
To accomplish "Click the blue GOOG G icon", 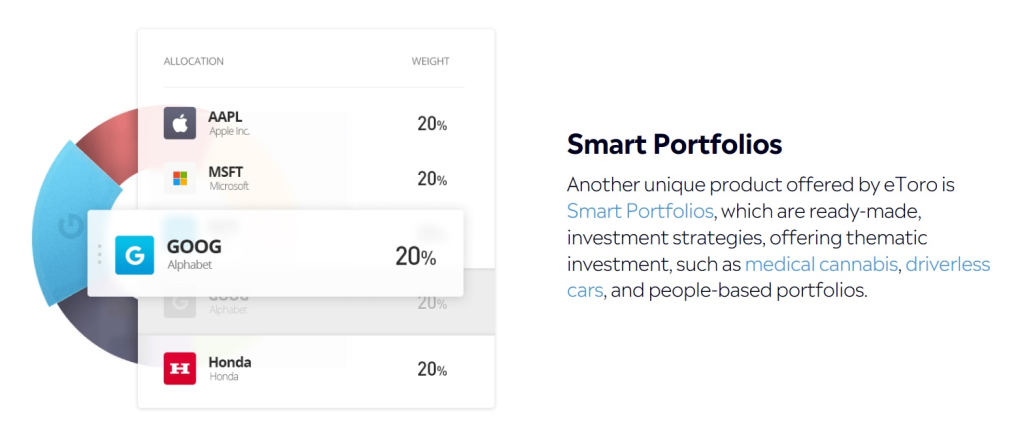I will coord(135,255).
